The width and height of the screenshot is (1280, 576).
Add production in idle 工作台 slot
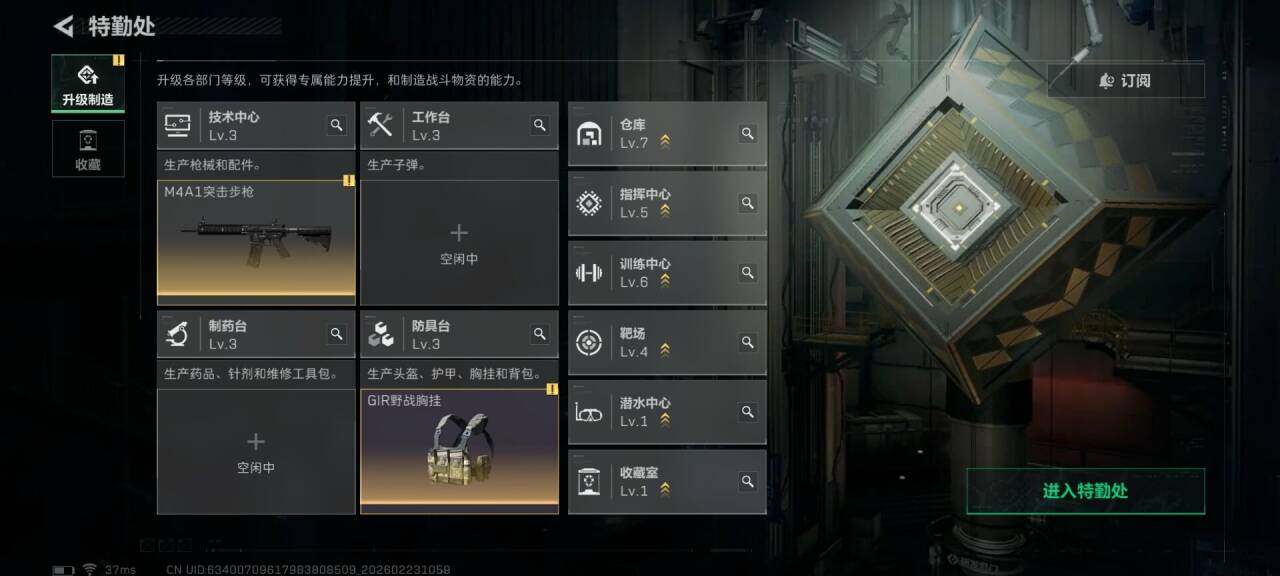click(x=459, y=243)
